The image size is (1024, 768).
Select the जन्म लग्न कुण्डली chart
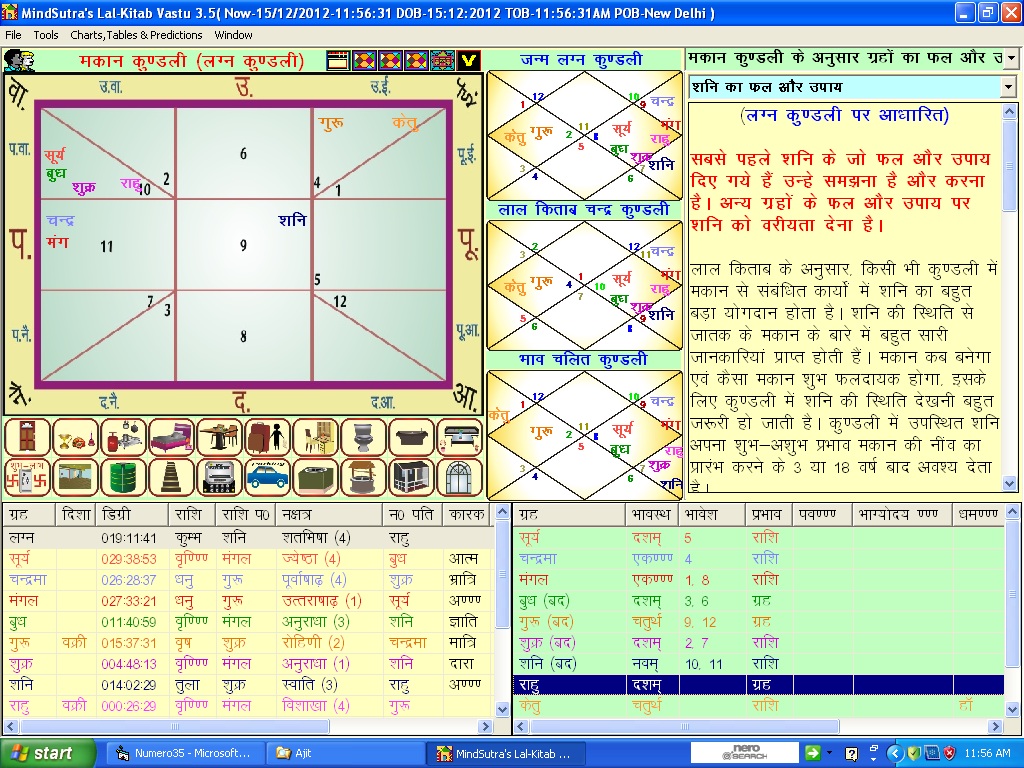point(584,135)
